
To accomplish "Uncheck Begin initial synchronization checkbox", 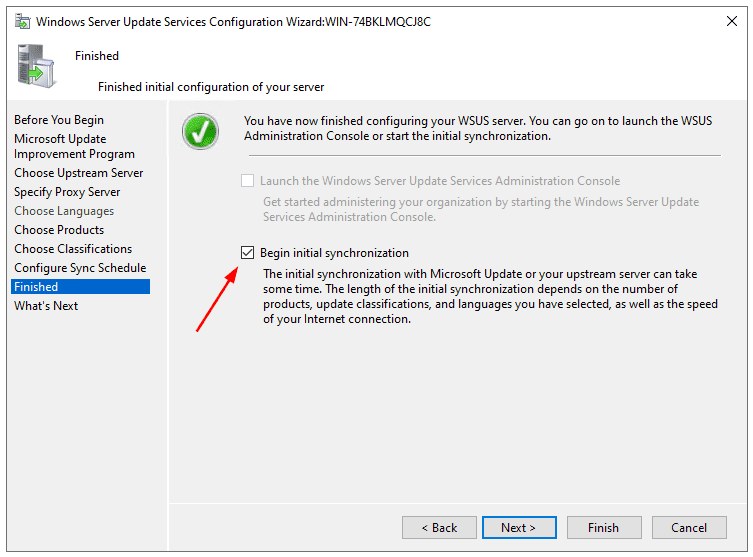I will click(247, 253).
